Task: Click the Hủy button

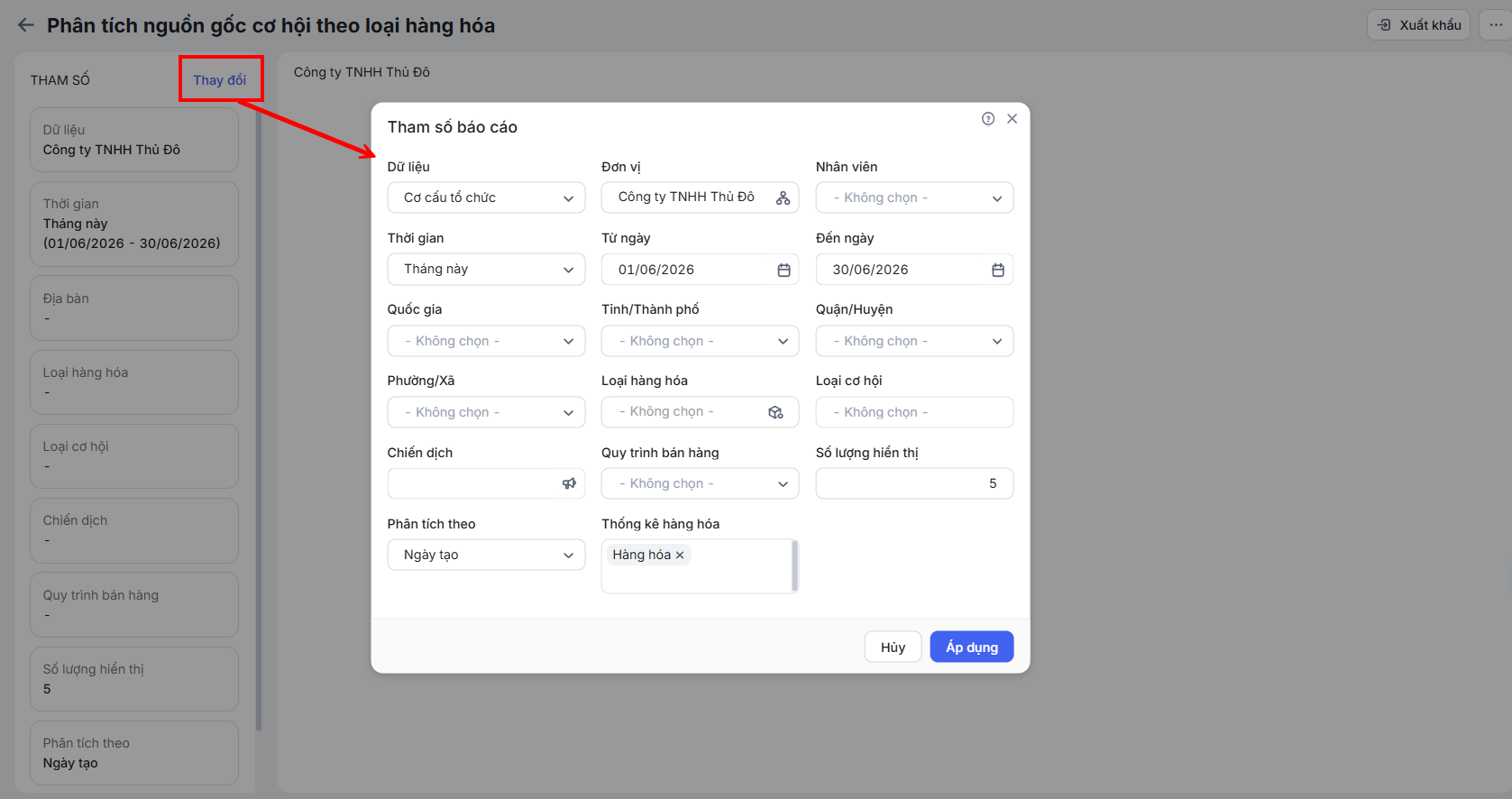Action: tap(893, 647)
